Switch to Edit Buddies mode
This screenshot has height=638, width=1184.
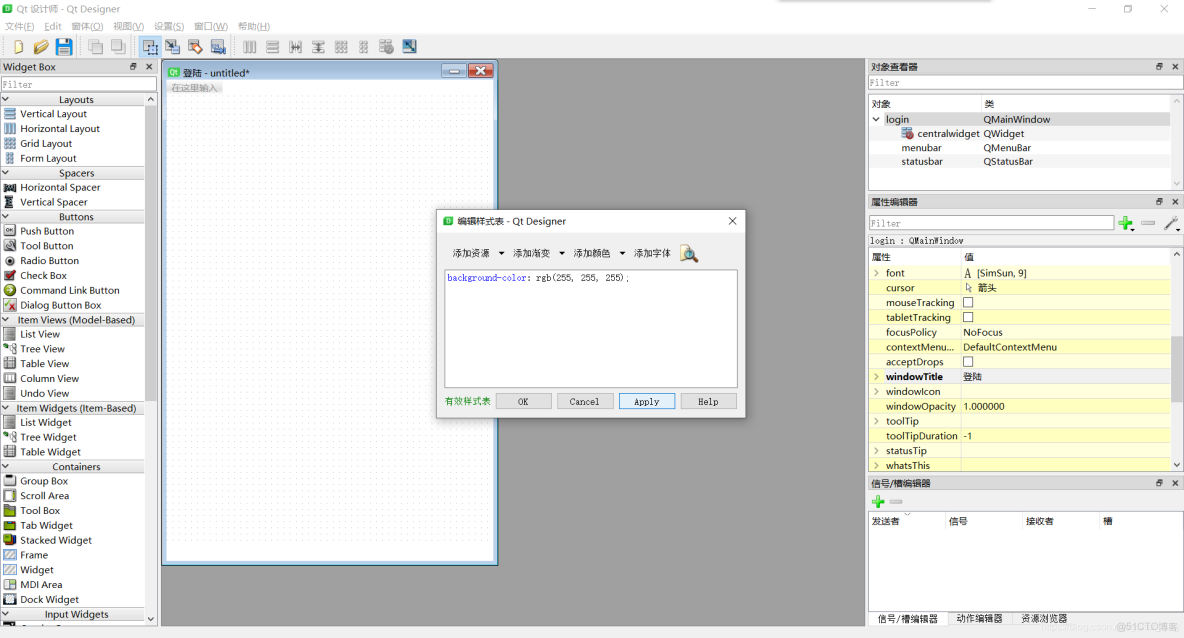[x=195, y=46]
